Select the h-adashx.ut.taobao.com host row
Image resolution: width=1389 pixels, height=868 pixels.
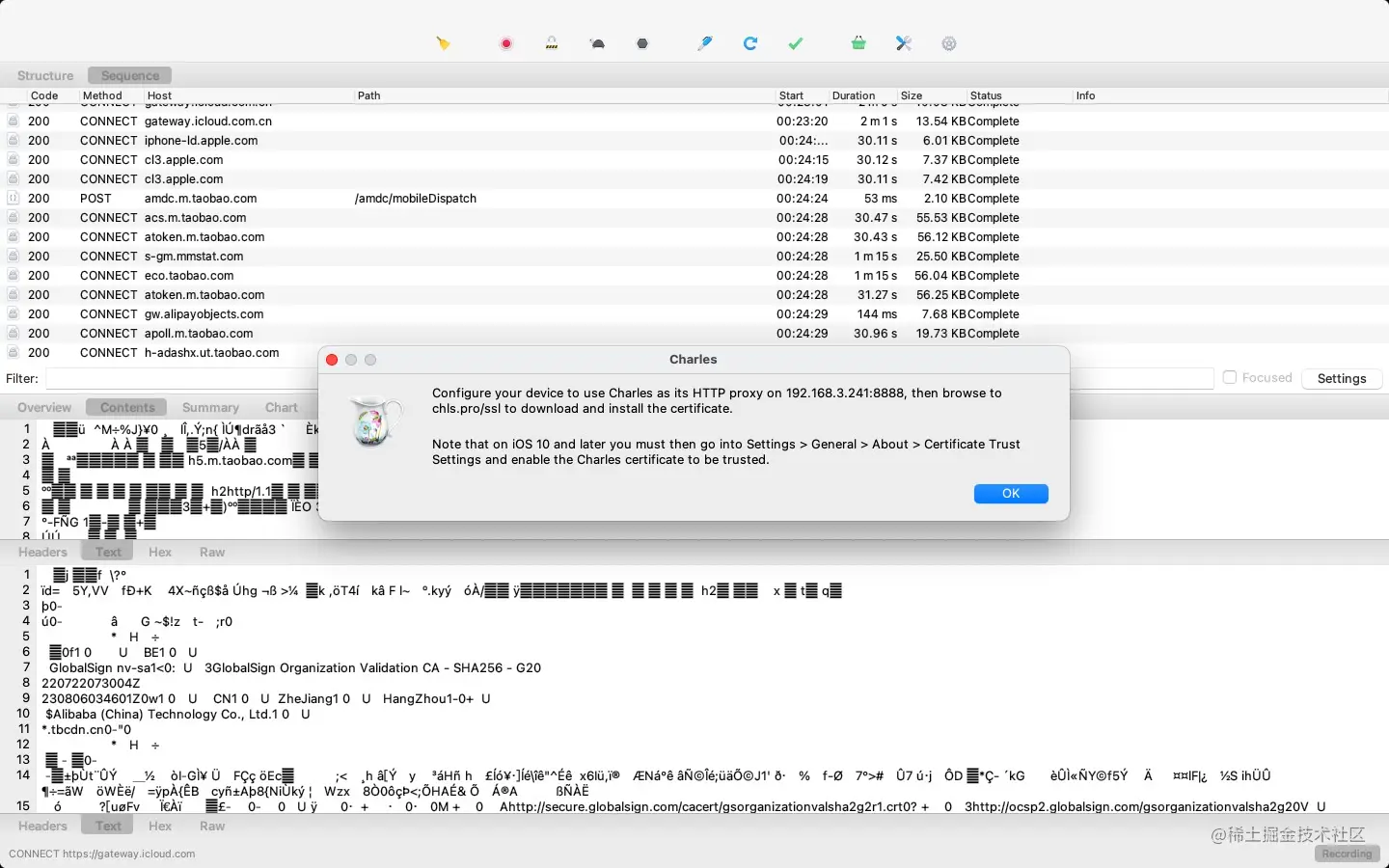(212, 353)
